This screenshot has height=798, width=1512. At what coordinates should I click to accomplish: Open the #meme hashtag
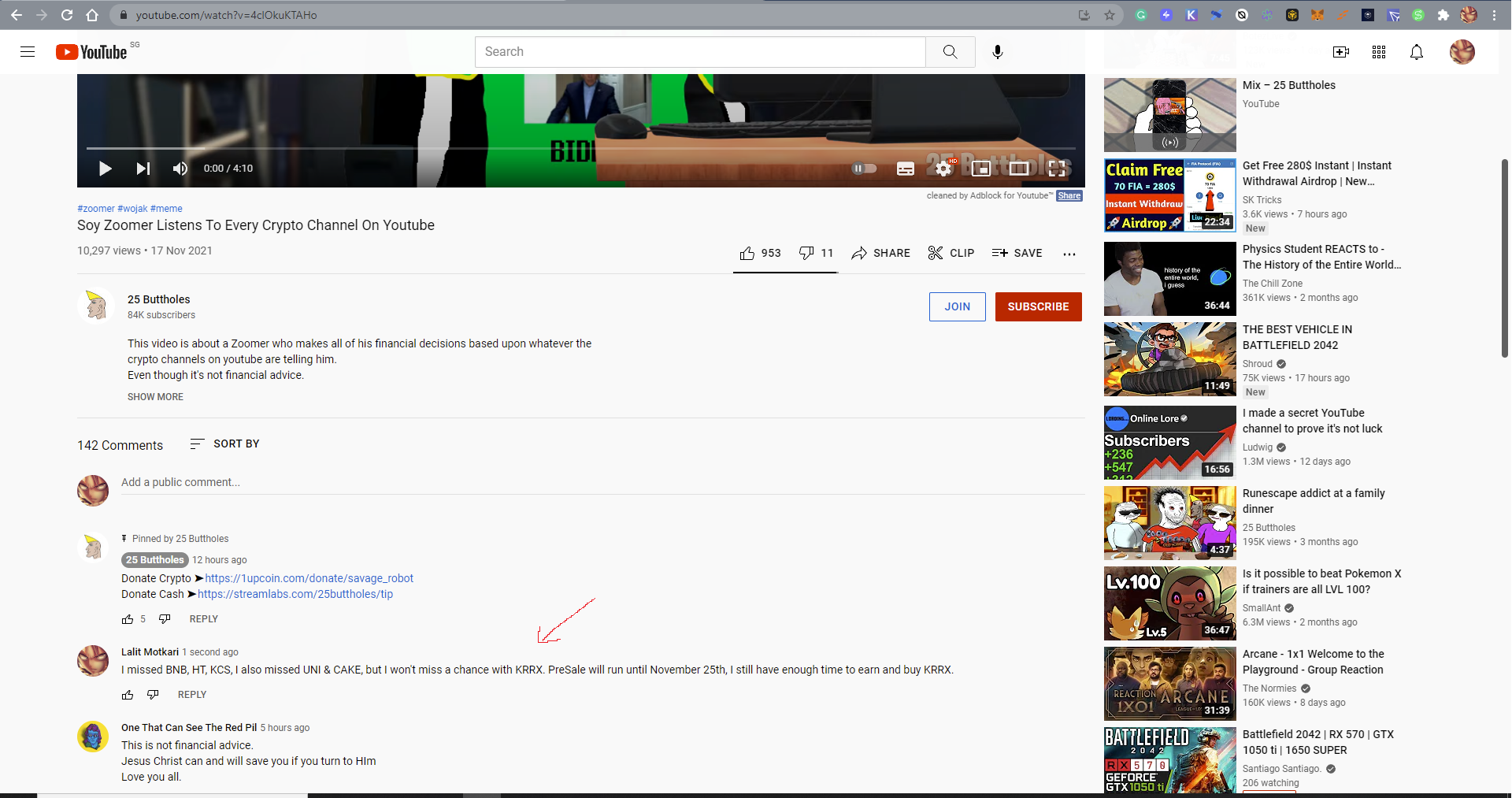point(166,209)
